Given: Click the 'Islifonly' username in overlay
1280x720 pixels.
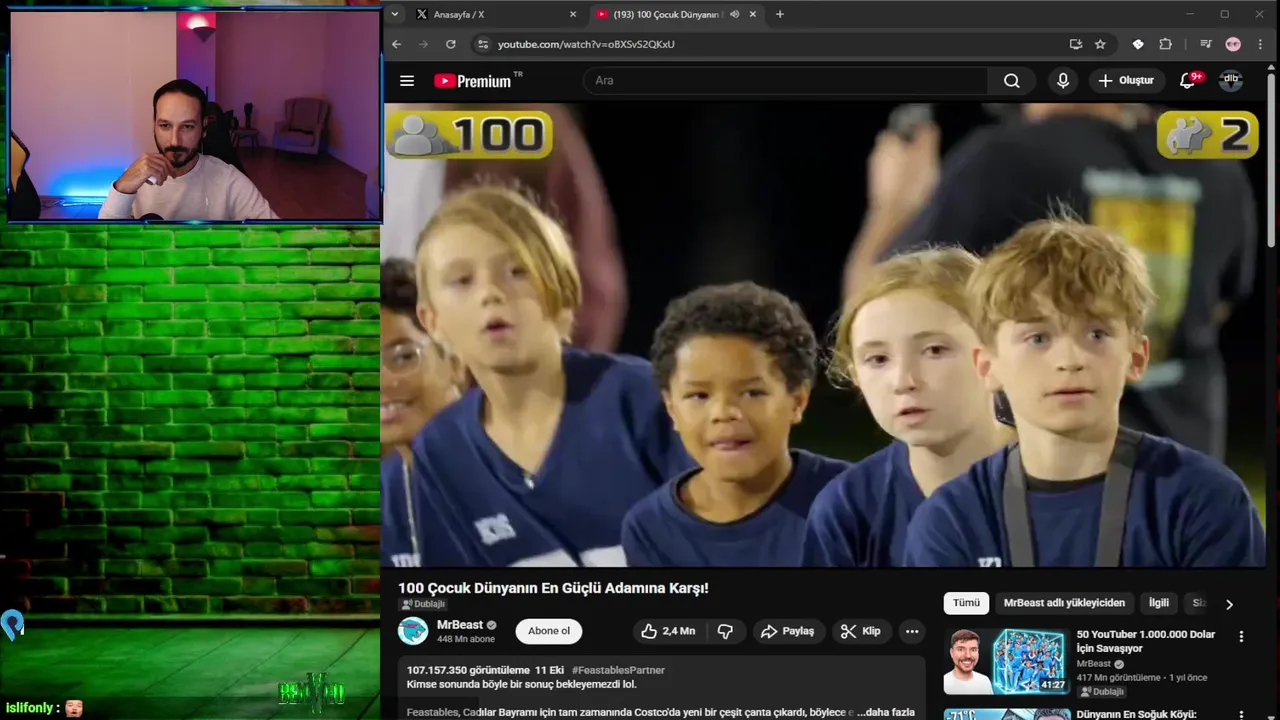Looking at the screenshot, I should click(29, 708).
